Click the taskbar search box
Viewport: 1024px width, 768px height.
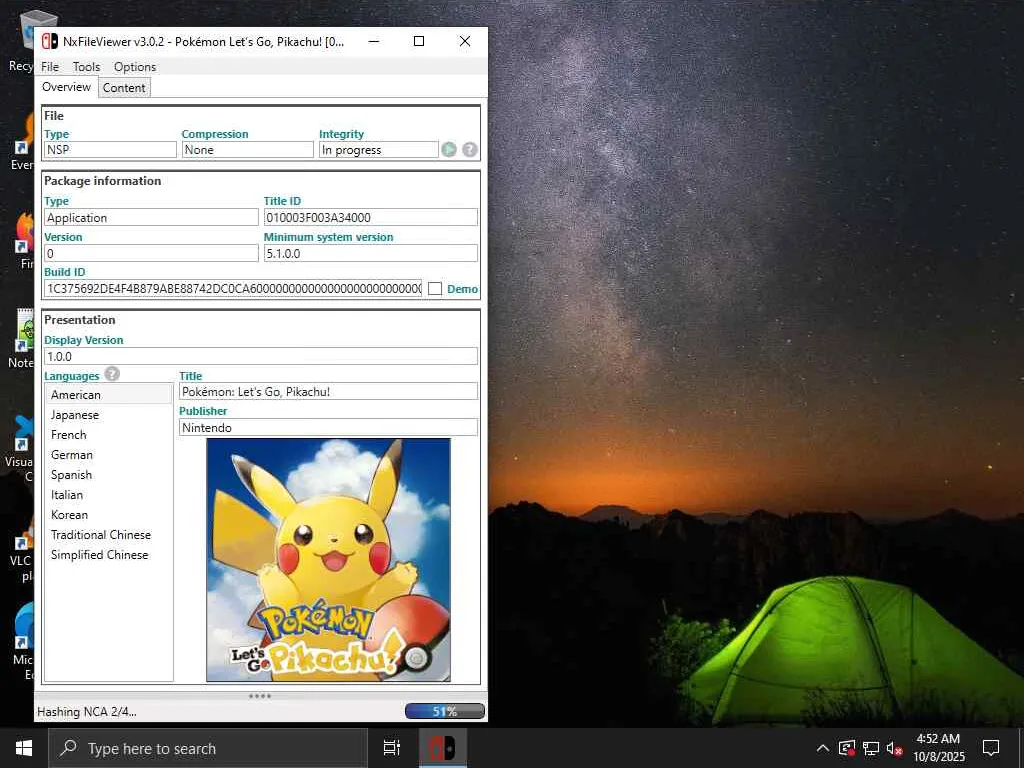pyautogui.click(x=208, y=748)
